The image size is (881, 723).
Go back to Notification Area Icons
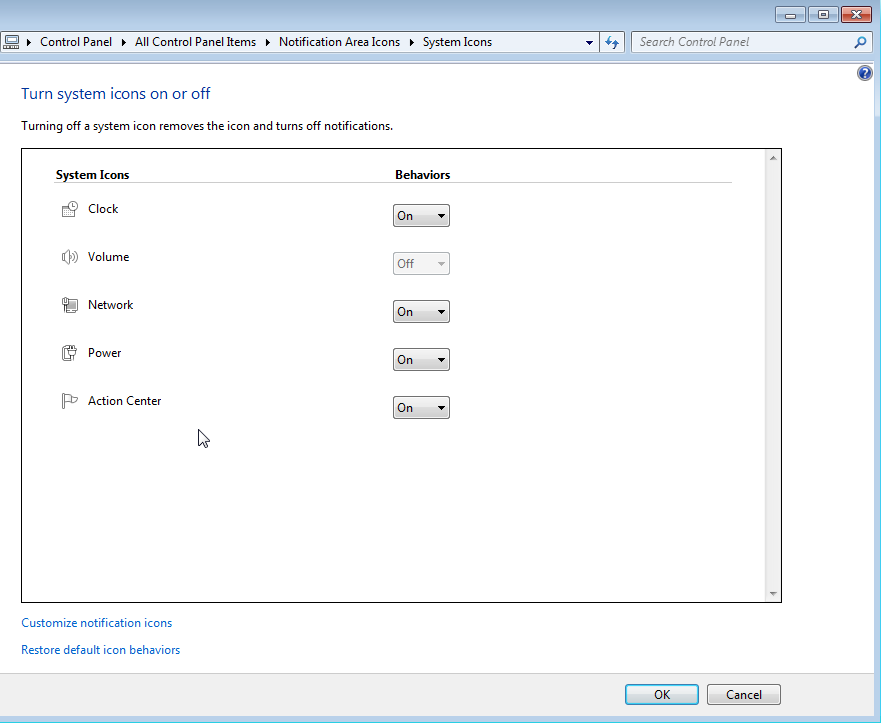click(x=340, y=42)
